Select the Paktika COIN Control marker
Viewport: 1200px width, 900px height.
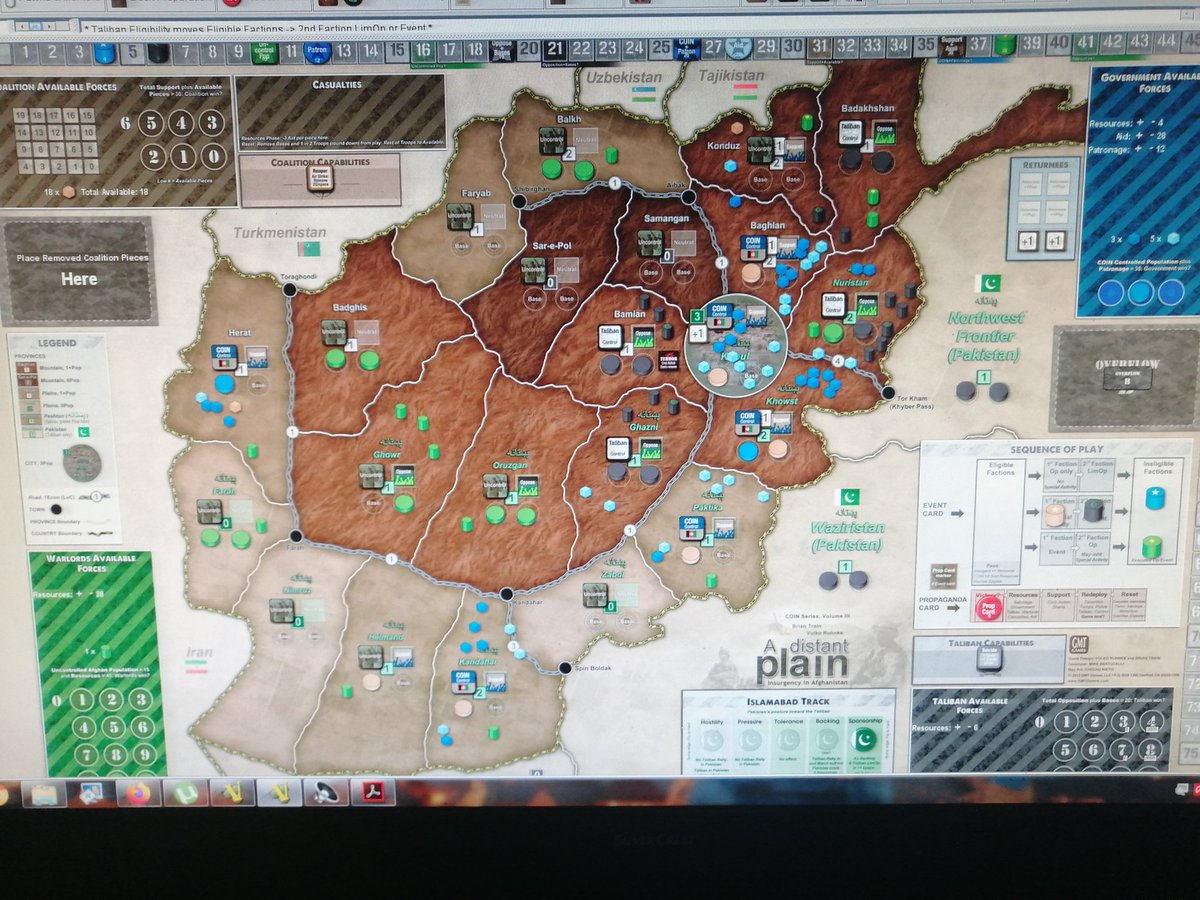pyautogui.click(x=691, y=528)
